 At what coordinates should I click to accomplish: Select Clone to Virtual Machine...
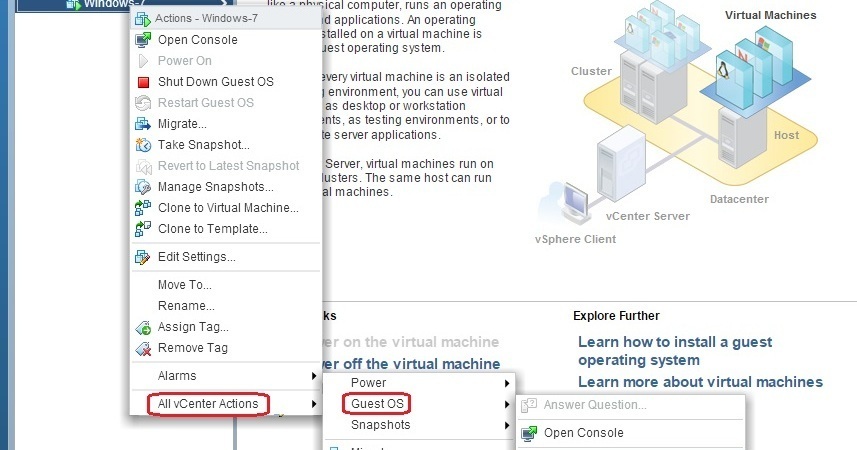point(226,208)
